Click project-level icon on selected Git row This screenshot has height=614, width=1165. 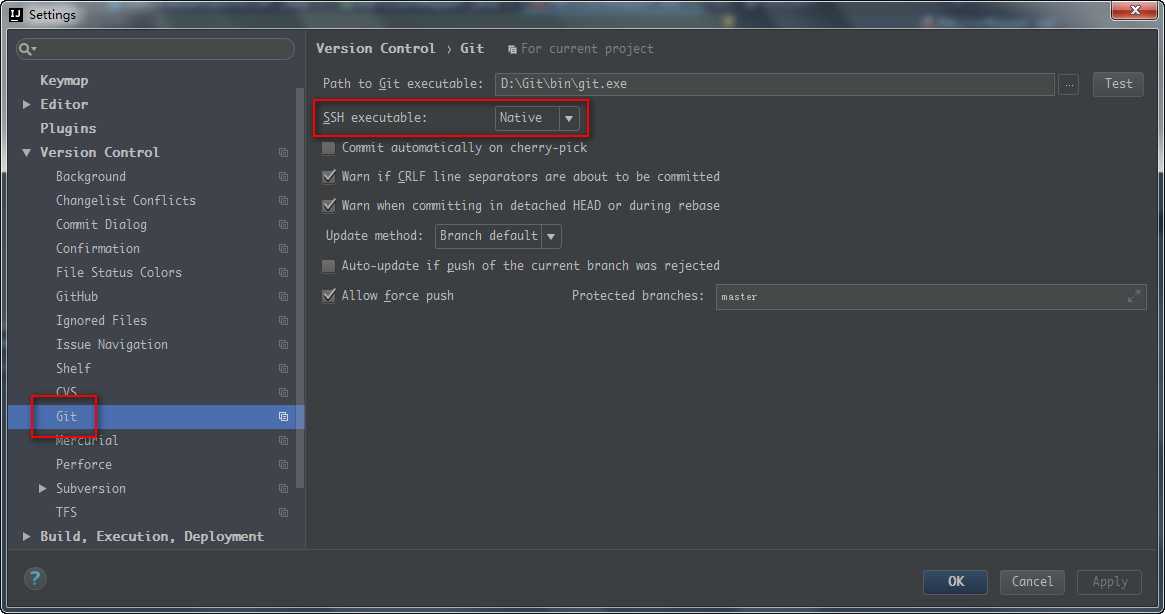(x=283, y=417)
